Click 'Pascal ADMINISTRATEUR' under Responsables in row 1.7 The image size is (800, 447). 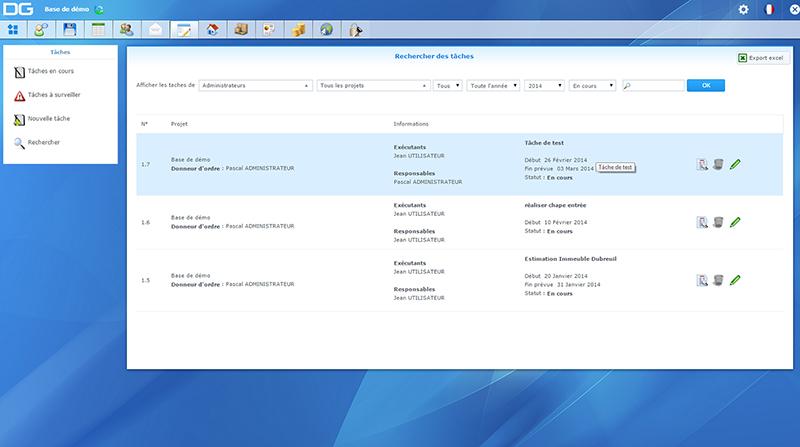point(428,182)
